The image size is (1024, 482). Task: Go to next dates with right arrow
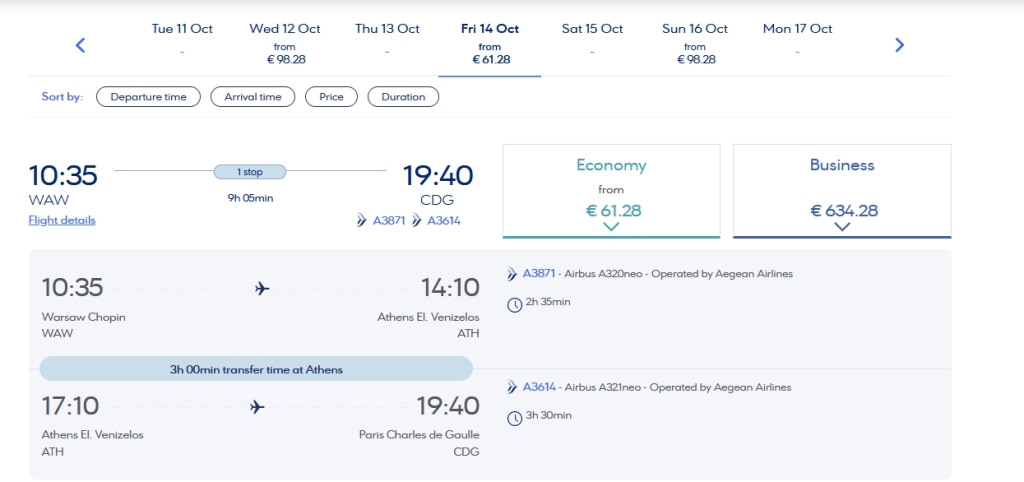point(899,45)
